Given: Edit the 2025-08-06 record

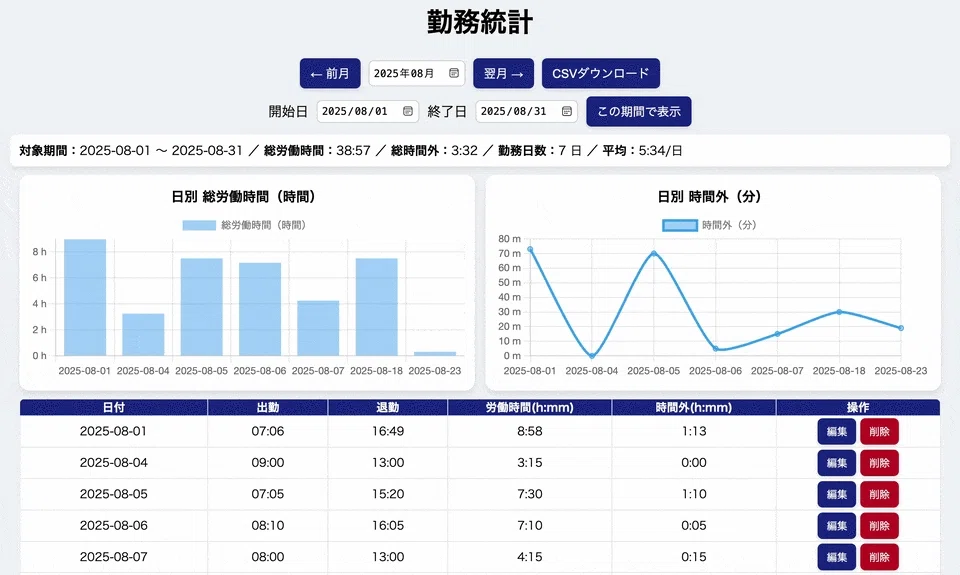Looking at the screenshot, I should point(836,525).
